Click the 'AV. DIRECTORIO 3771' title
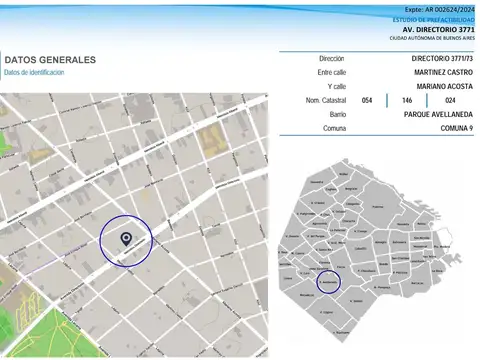Viewport: 480px width, 360px height. [x=439, y=29]
